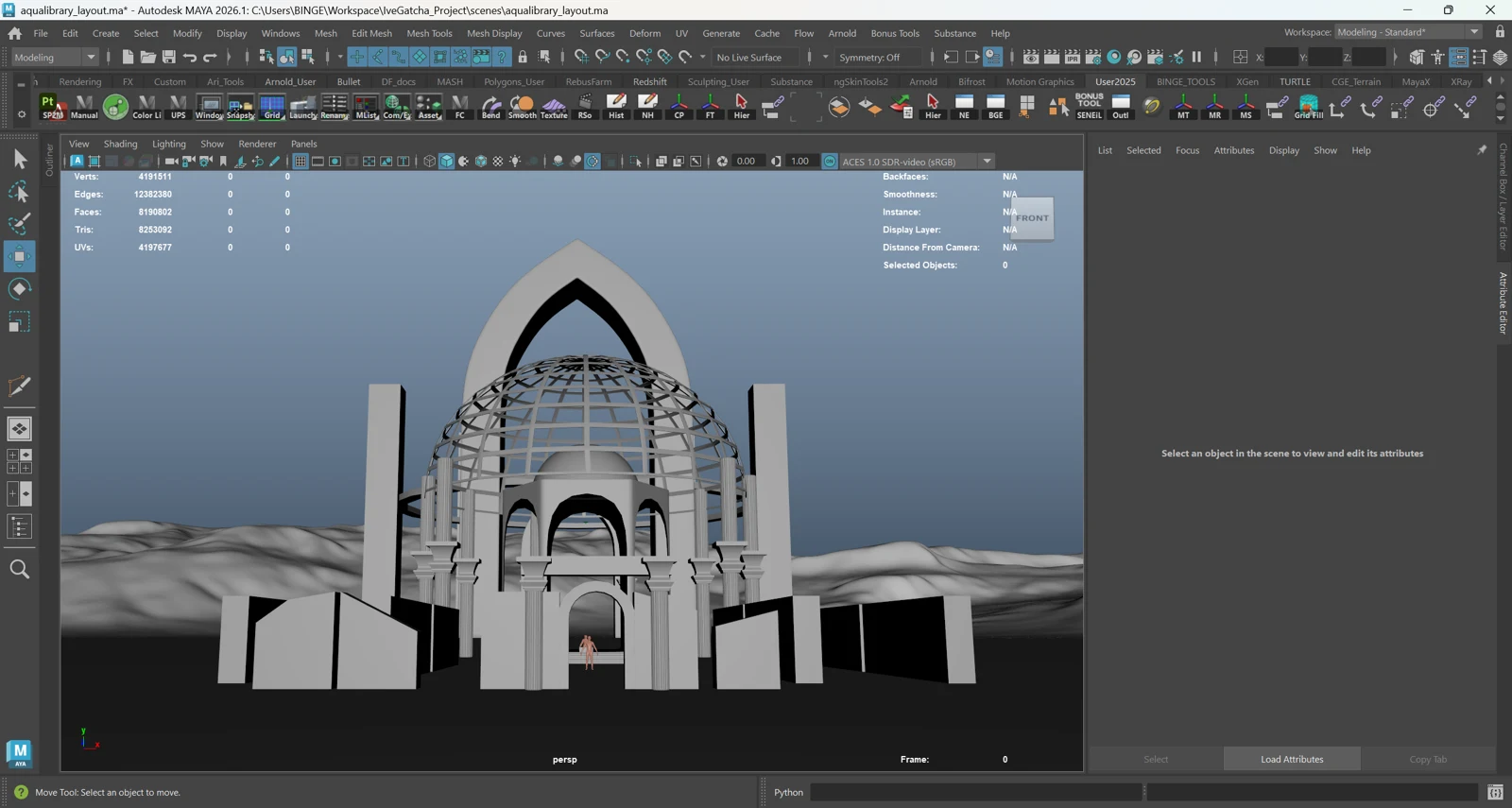This screenshot has width=1512, height=808.
Task: Pick the Scale tool in toolbox
Action: pos(19,321)
